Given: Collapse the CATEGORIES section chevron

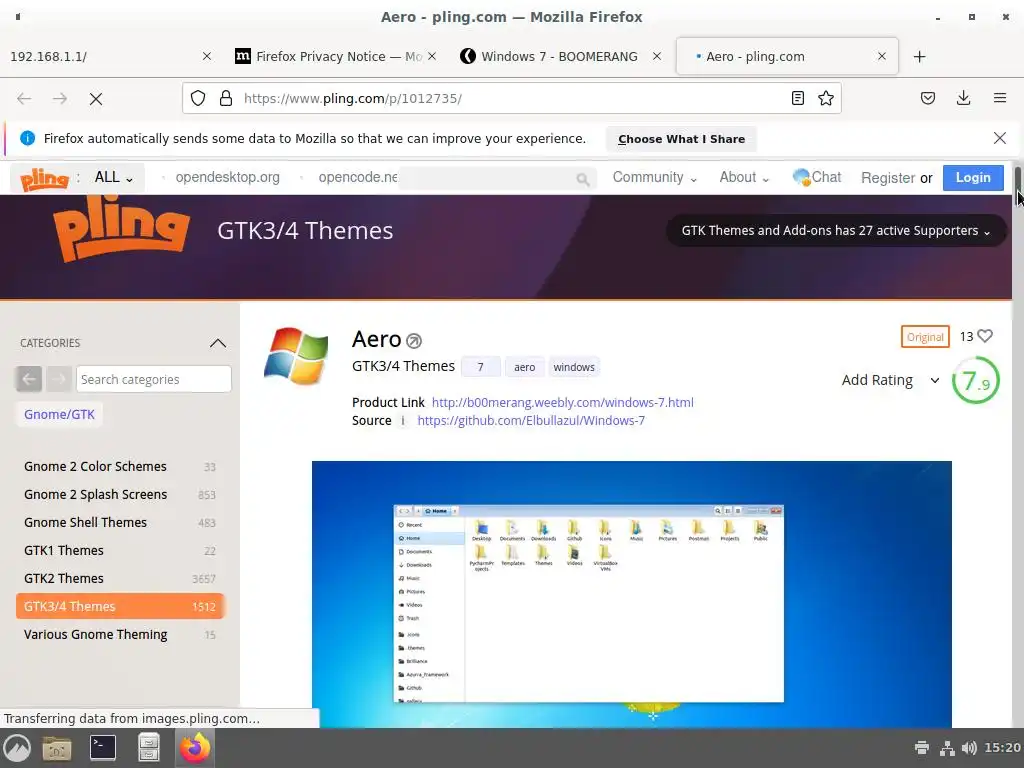Looking at the screenshot, I should click(218, 343).
